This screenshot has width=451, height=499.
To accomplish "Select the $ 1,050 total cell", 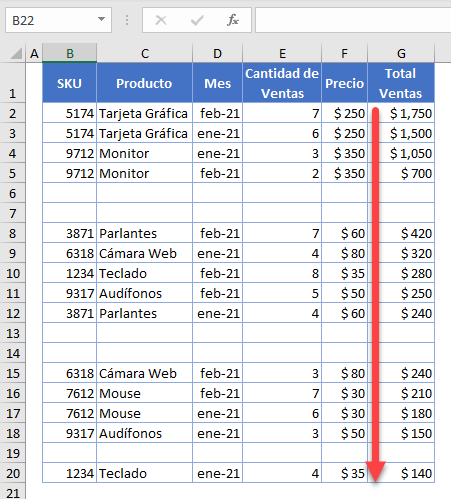I will (x=401, y=153).
